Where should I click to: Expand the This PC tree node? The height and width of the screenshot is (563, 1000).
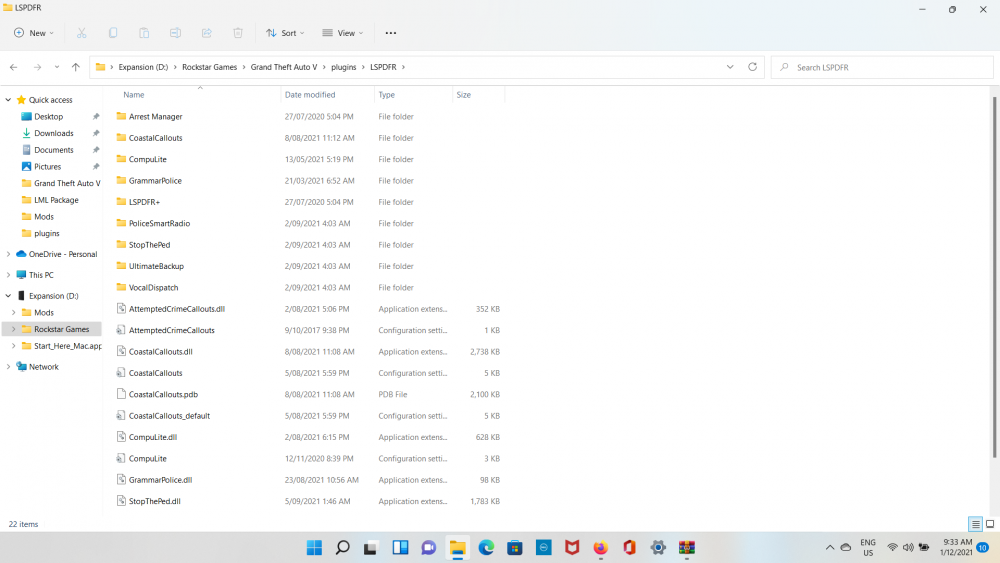click(8, 275)
